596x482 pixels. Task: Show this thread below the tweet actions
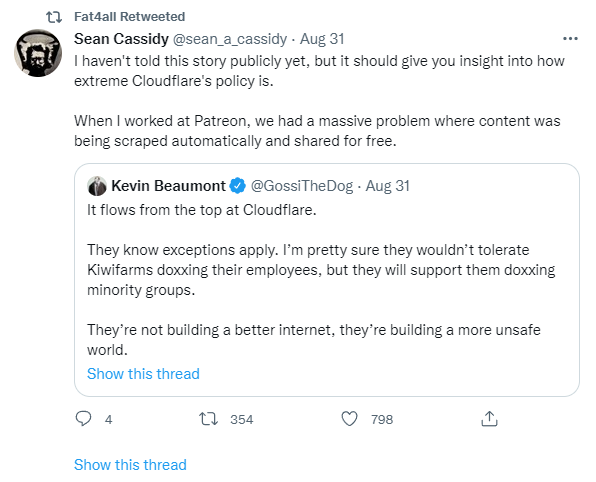[x=130, y=465]
